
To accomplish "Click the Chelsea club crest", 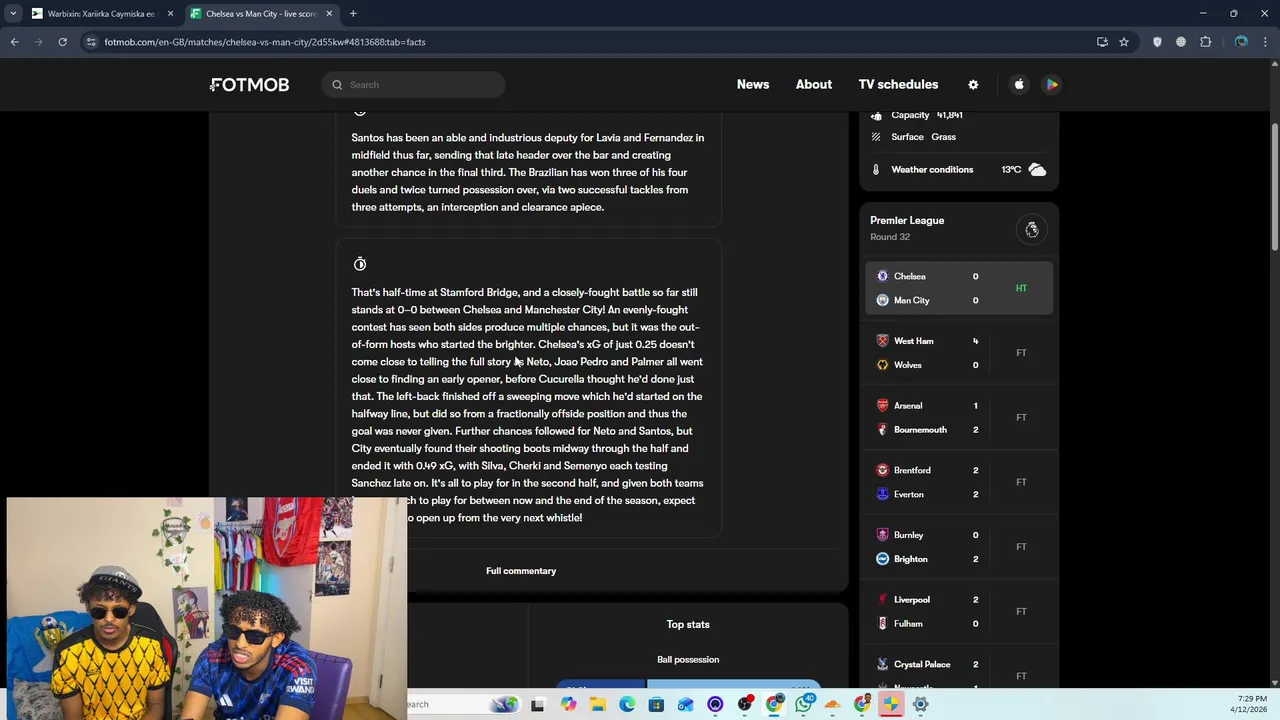I will (882, 276).
